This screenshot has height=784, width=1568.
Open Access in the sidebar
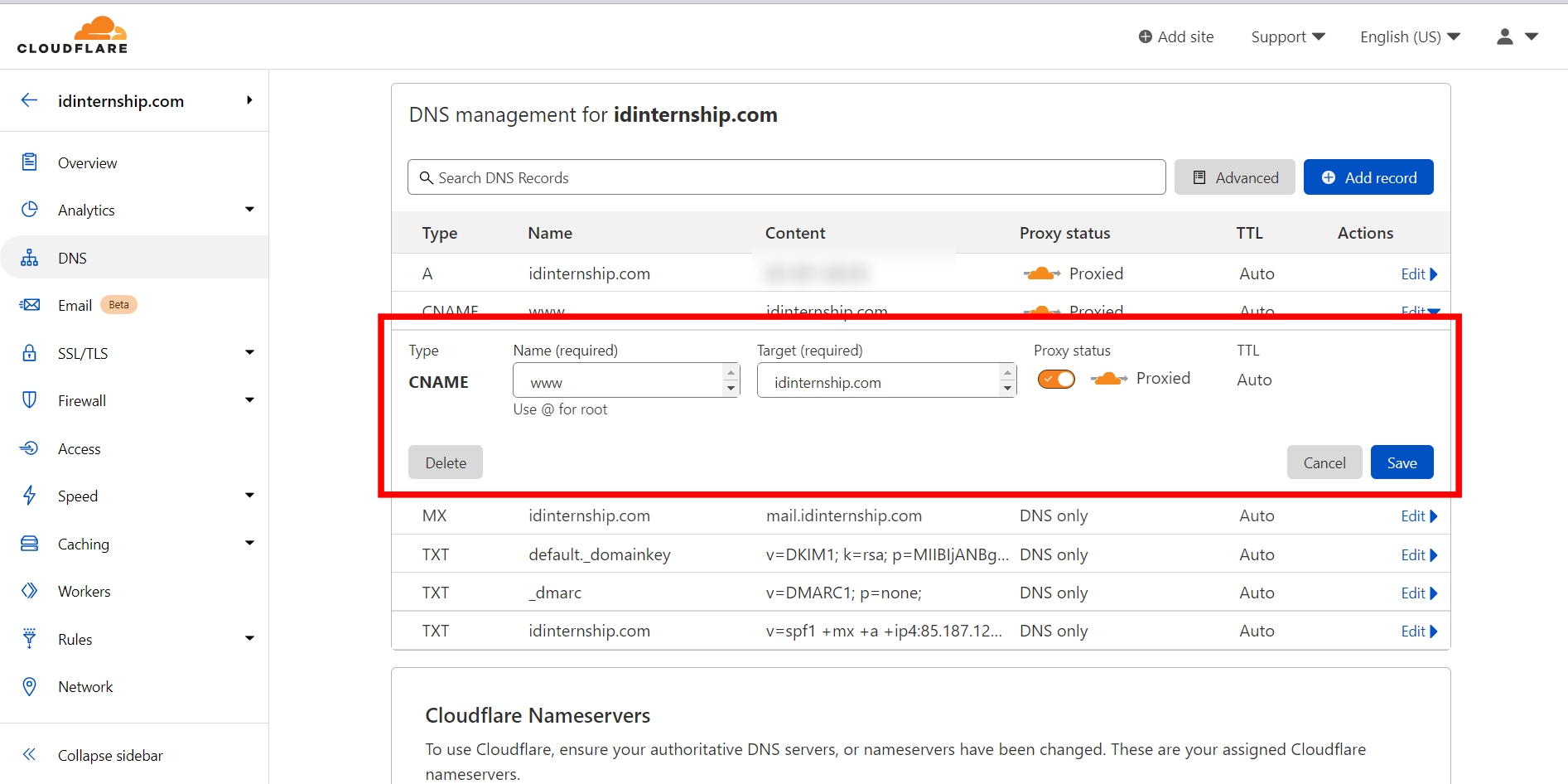80,448
